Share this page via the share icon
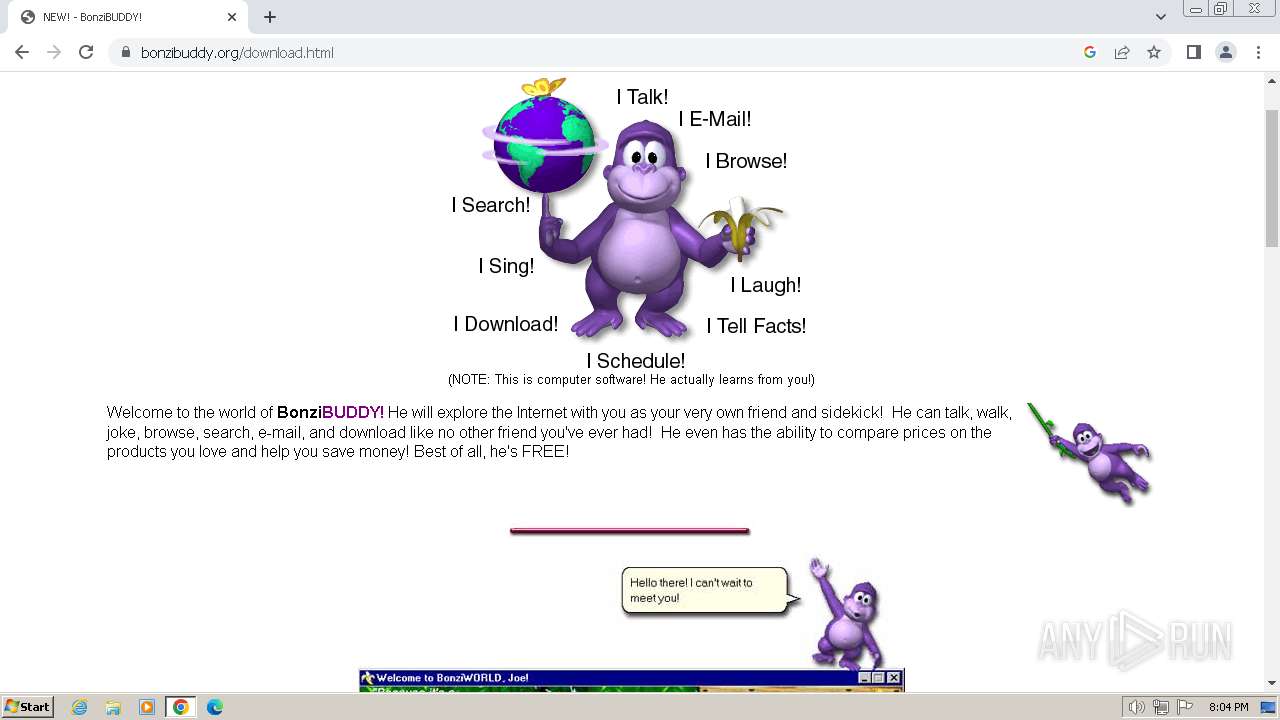This screenshot has height=720, width=1280. 1122,52
